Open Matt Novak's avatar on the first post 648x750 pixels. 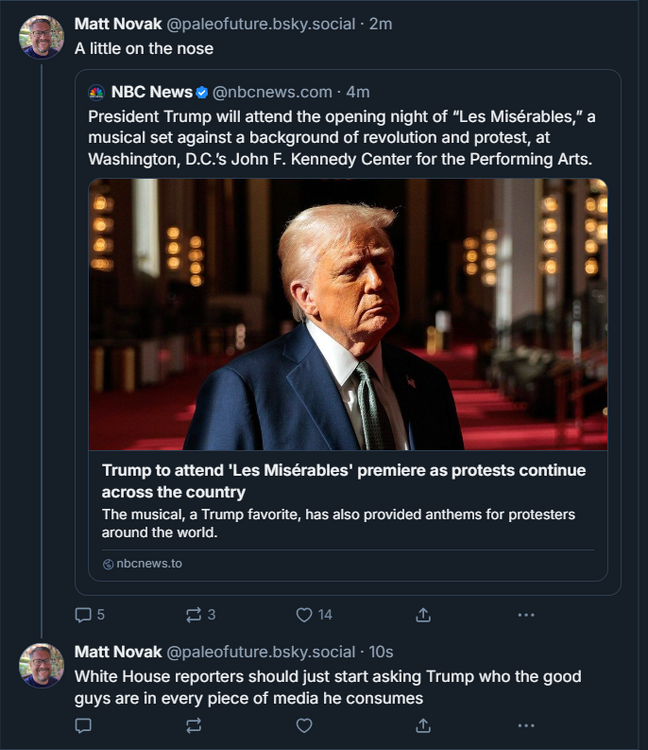41,37
